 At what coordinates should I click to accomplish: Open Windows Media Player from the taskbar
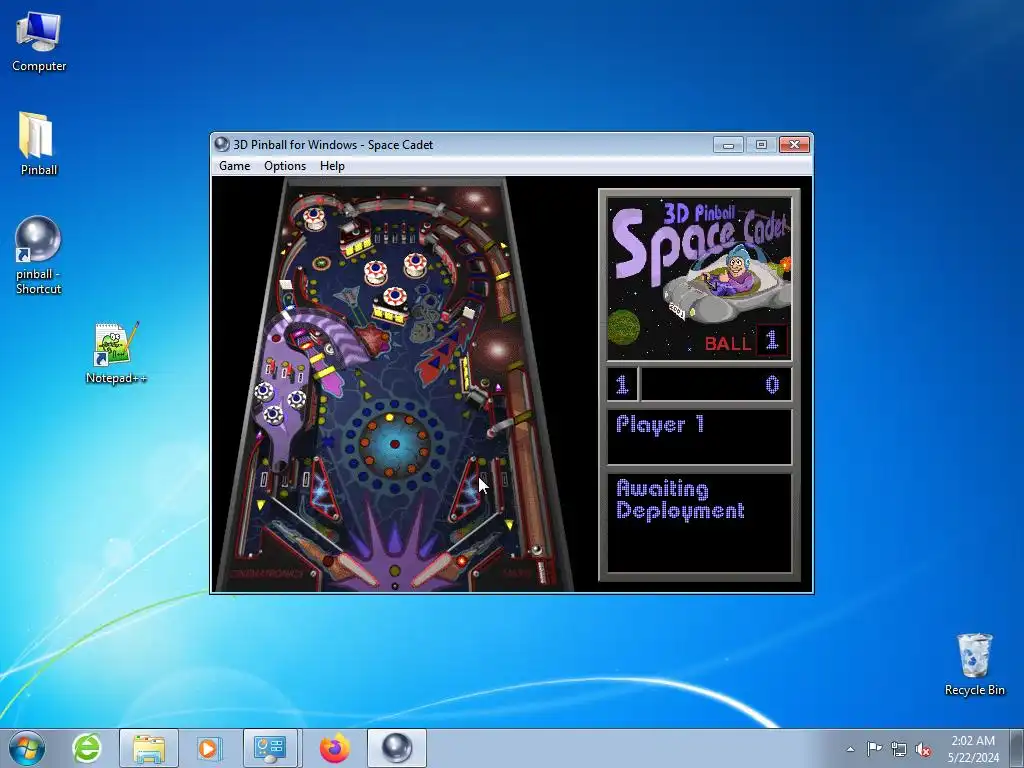coord(208,748)
